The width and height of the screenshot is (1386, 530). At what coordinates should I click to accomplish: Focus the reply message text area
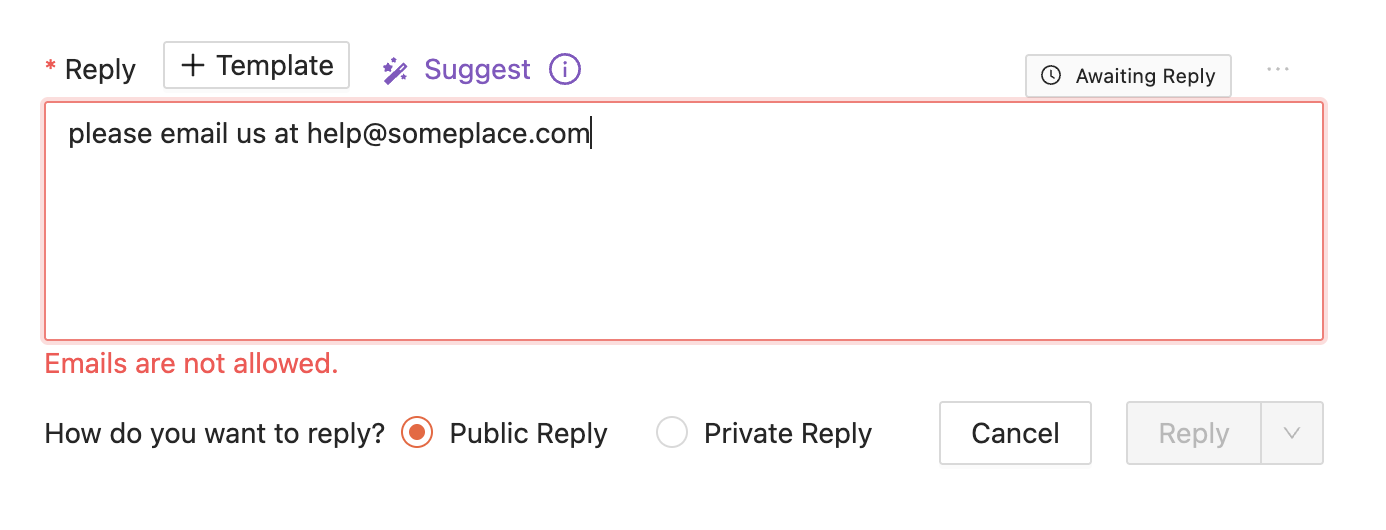(684, 221)
